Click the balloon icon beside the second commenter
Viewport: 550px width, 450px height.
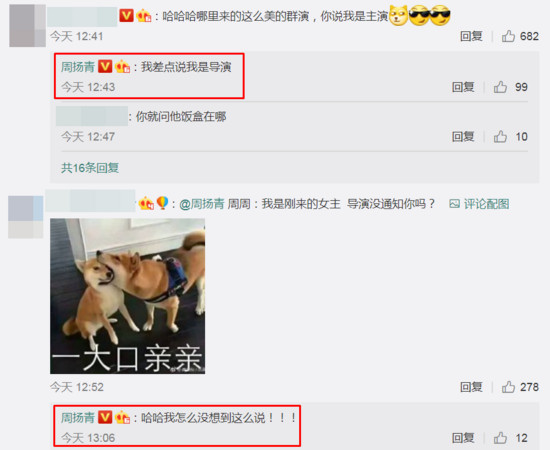pyautogui.click(x=162, y=203)
